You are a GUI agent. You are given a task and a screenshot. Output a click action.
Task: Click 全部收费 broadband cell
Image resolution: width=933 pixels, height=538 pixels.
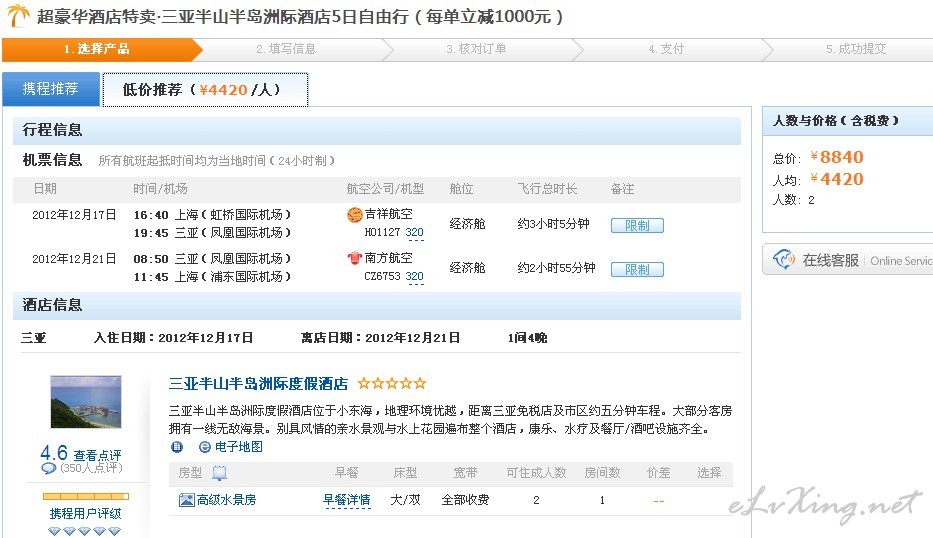pos(465,500)
